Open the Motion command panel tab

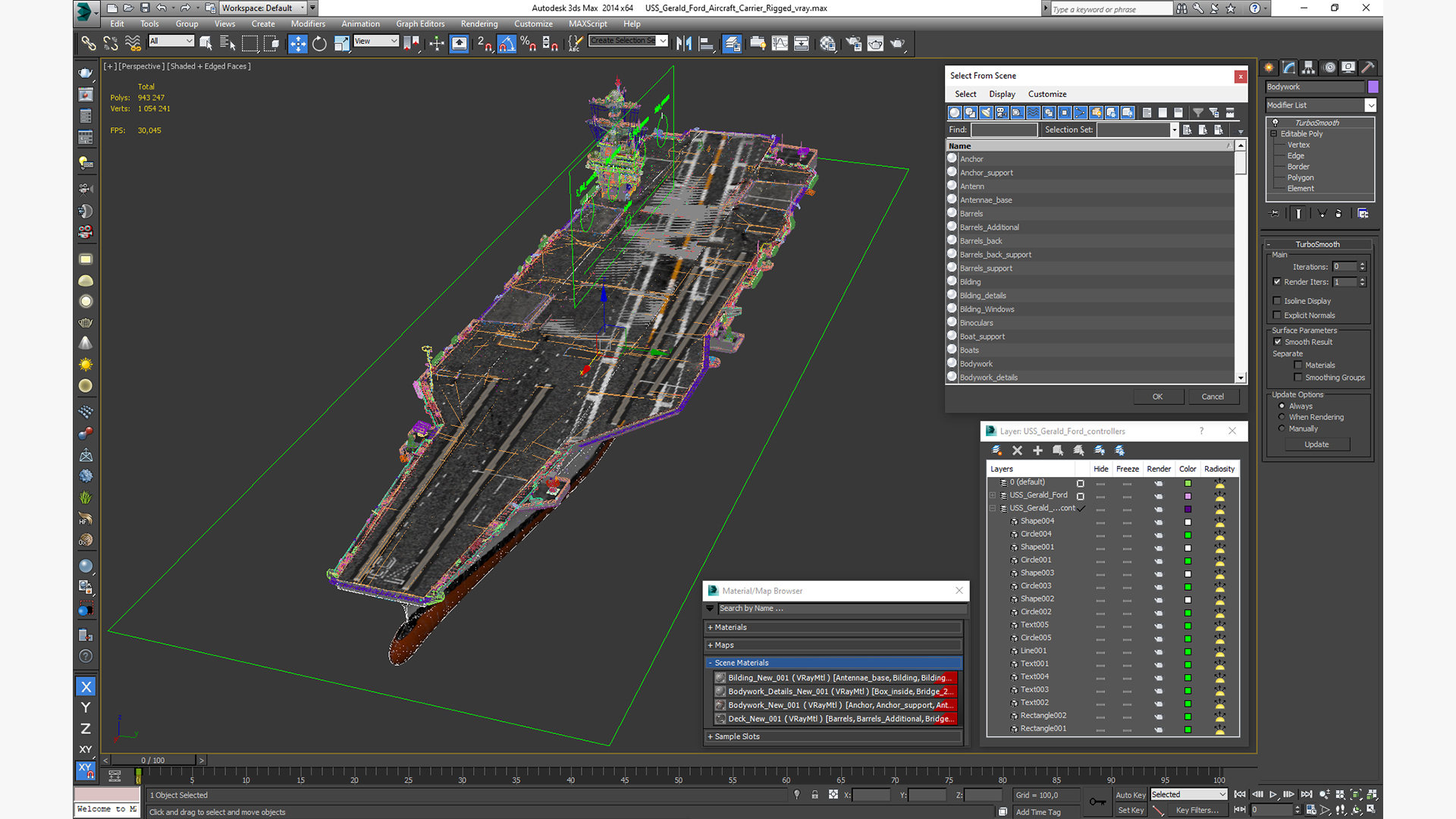click(x=1329, y=67)
